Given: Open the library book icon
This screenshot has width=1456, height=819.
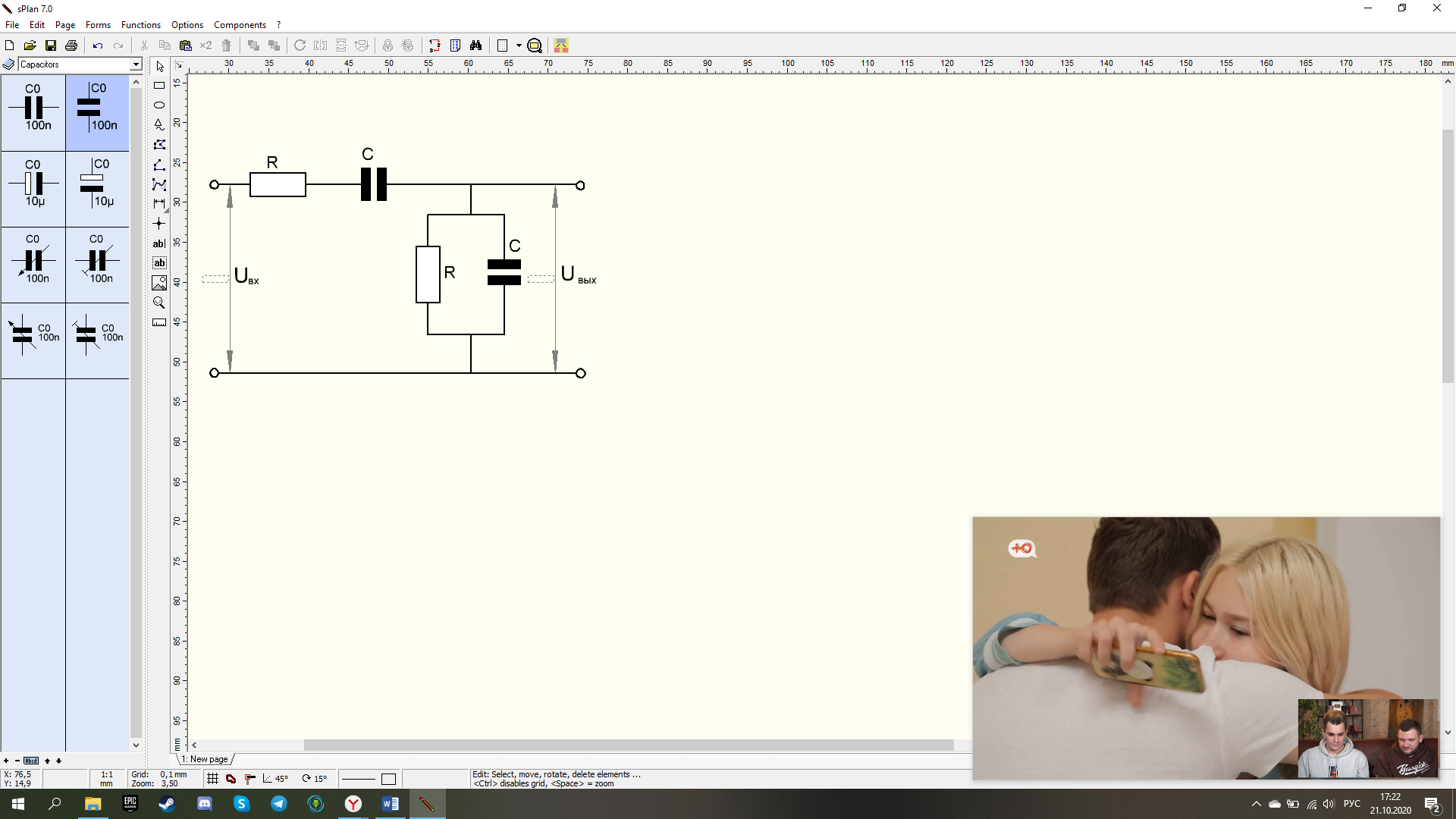Looking at the screenshot, I should coord(8,64).
